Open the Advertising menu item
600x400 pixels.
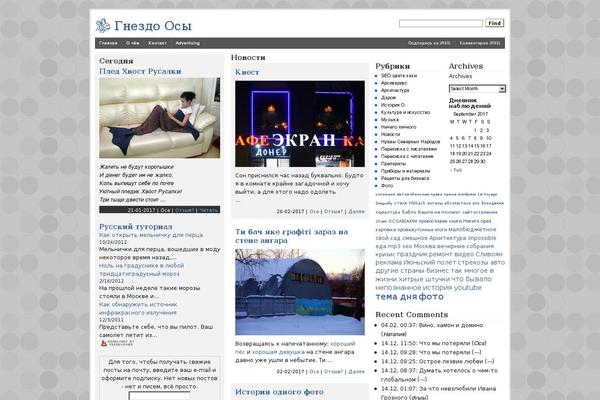tap(188, 43)
